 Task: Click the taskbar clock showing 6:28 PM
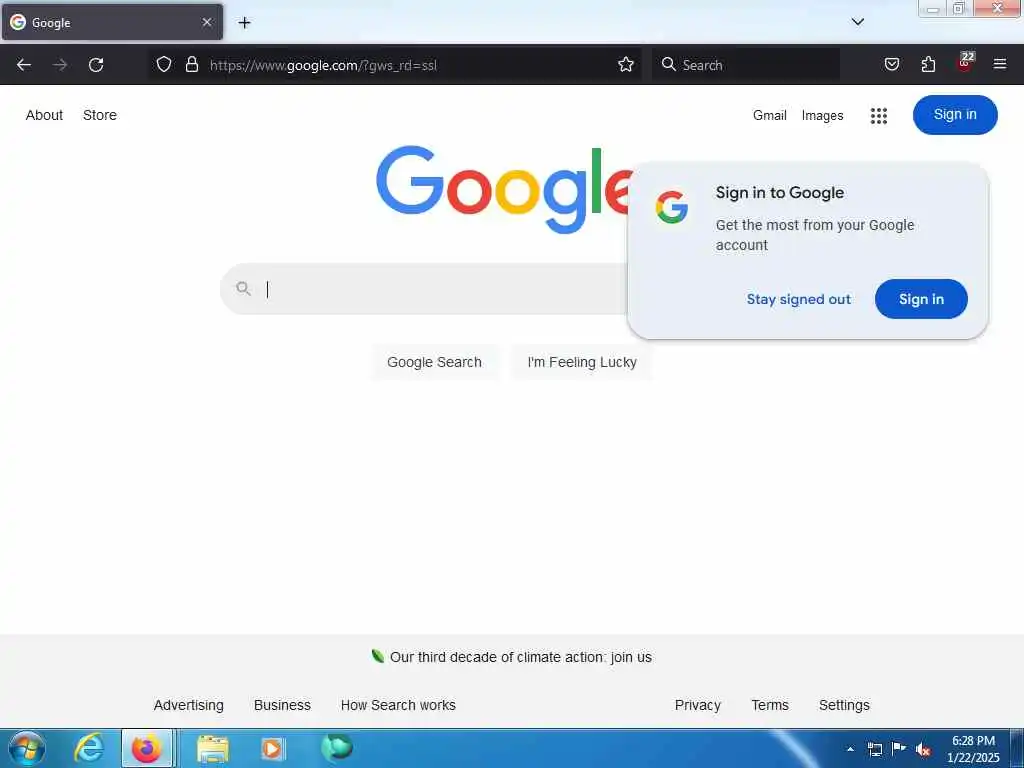click(973, 749)
